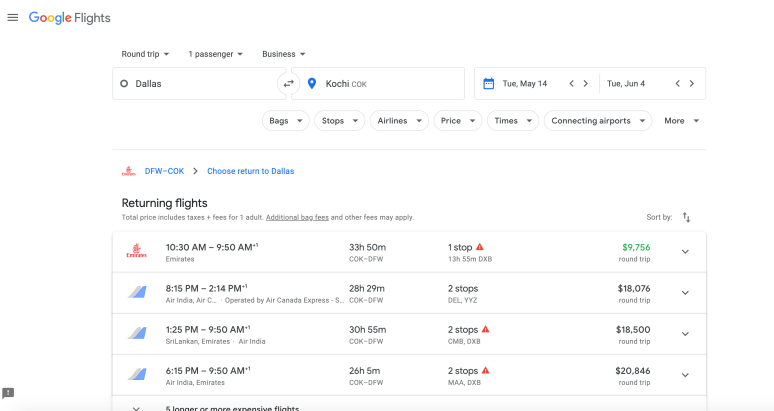Open the departure calendar icon

point(489,83)
